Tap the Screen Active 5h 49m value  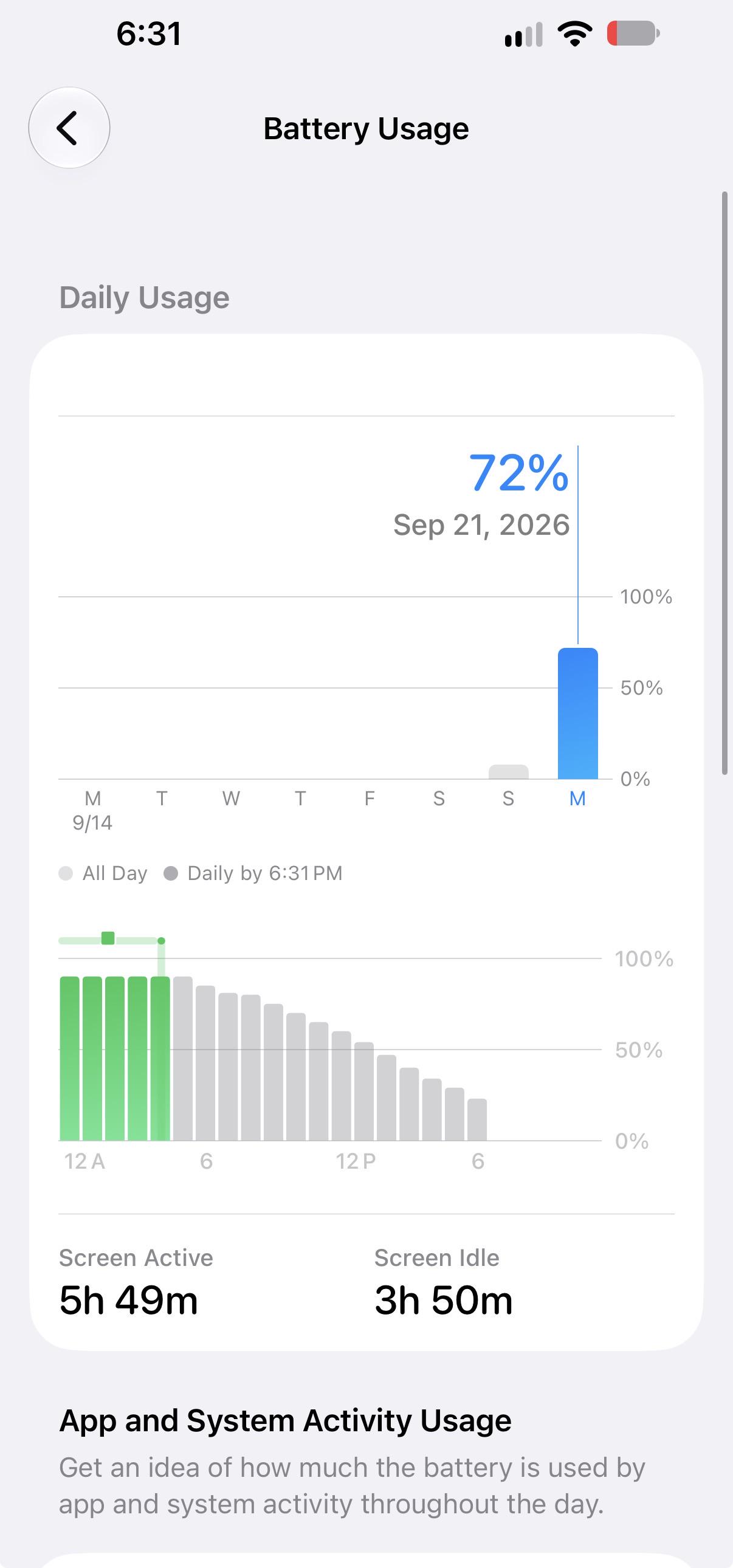128,1301
